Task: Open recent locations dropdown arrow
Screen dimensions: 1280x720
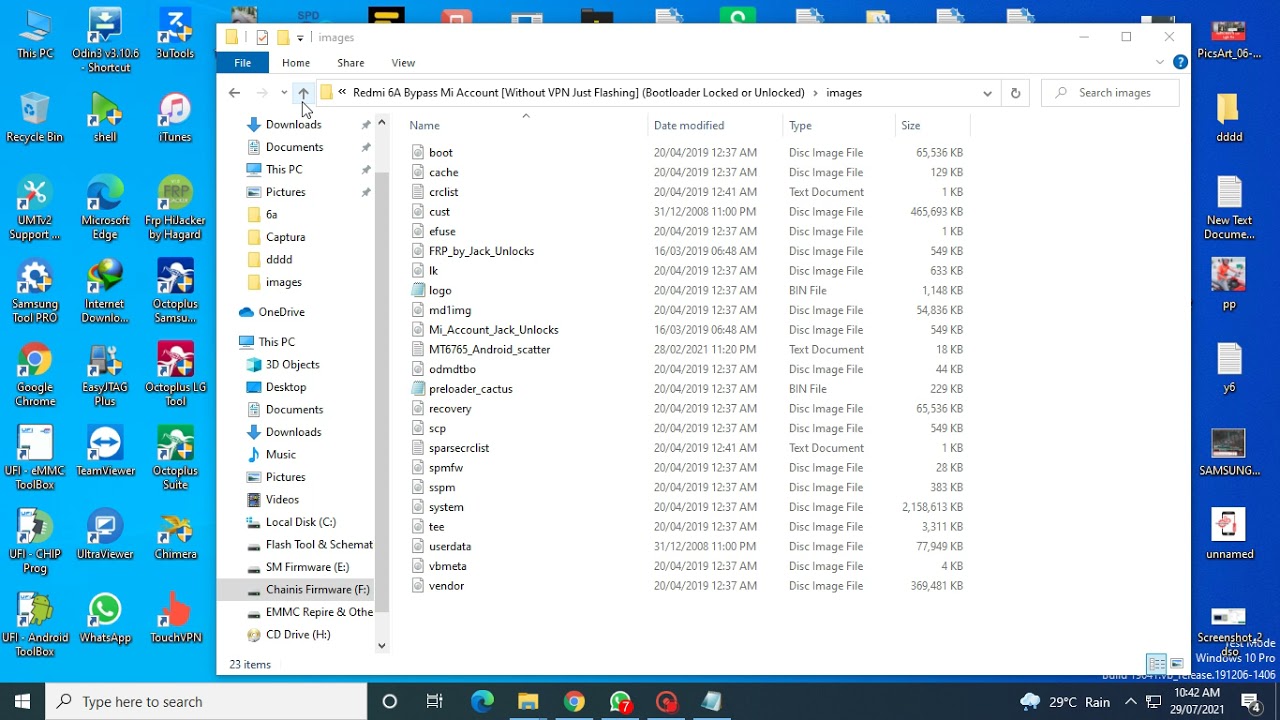Action: click(284, 93)
